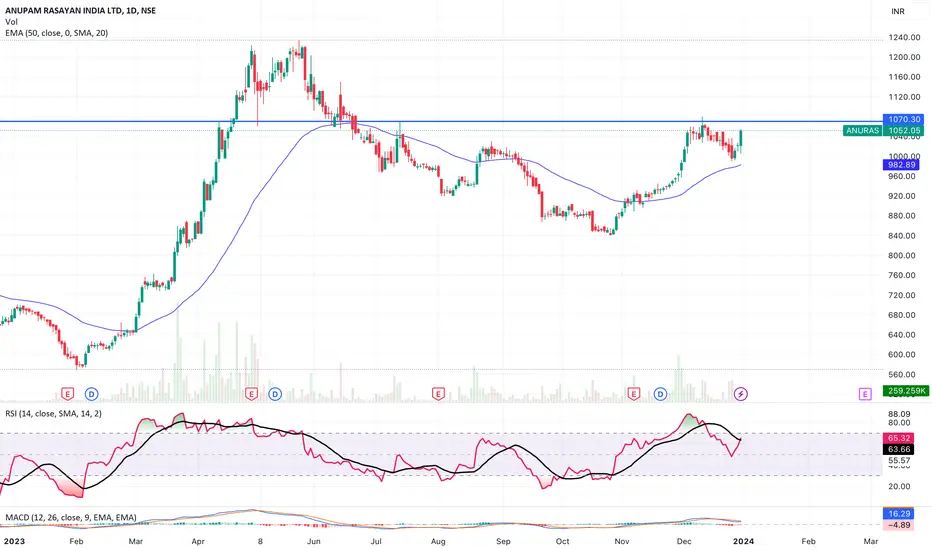Click the 2024 label on the time axis
Image resolution: width=932 pixels, height=550 pixels.
pos(744,541)
